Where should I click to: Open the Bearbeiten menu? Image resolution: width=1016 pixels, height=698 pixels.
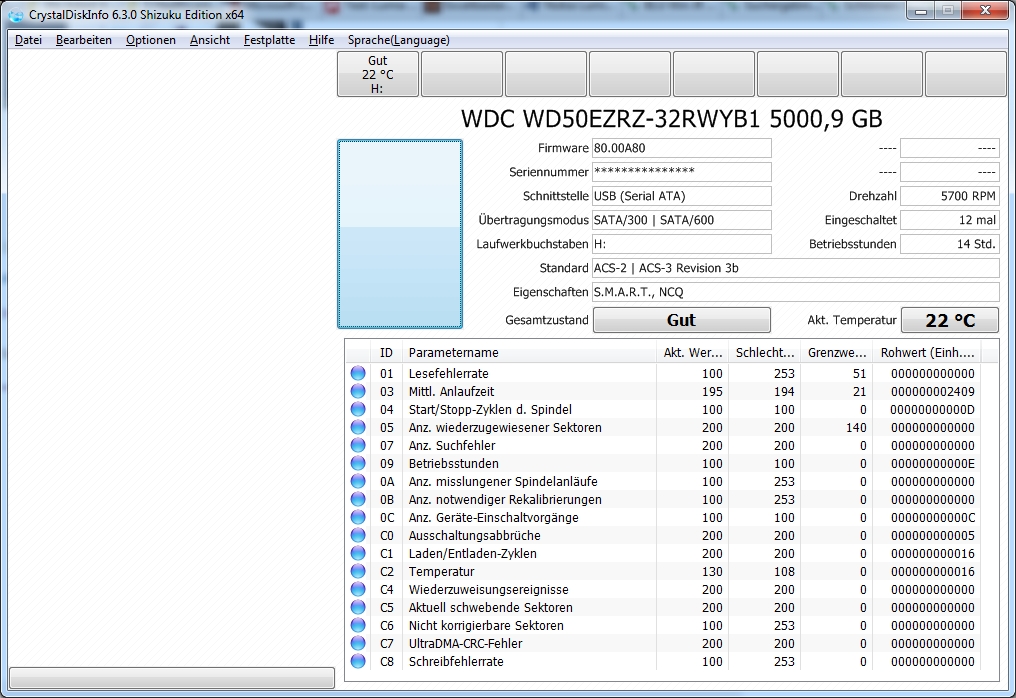tap(84, 40)
